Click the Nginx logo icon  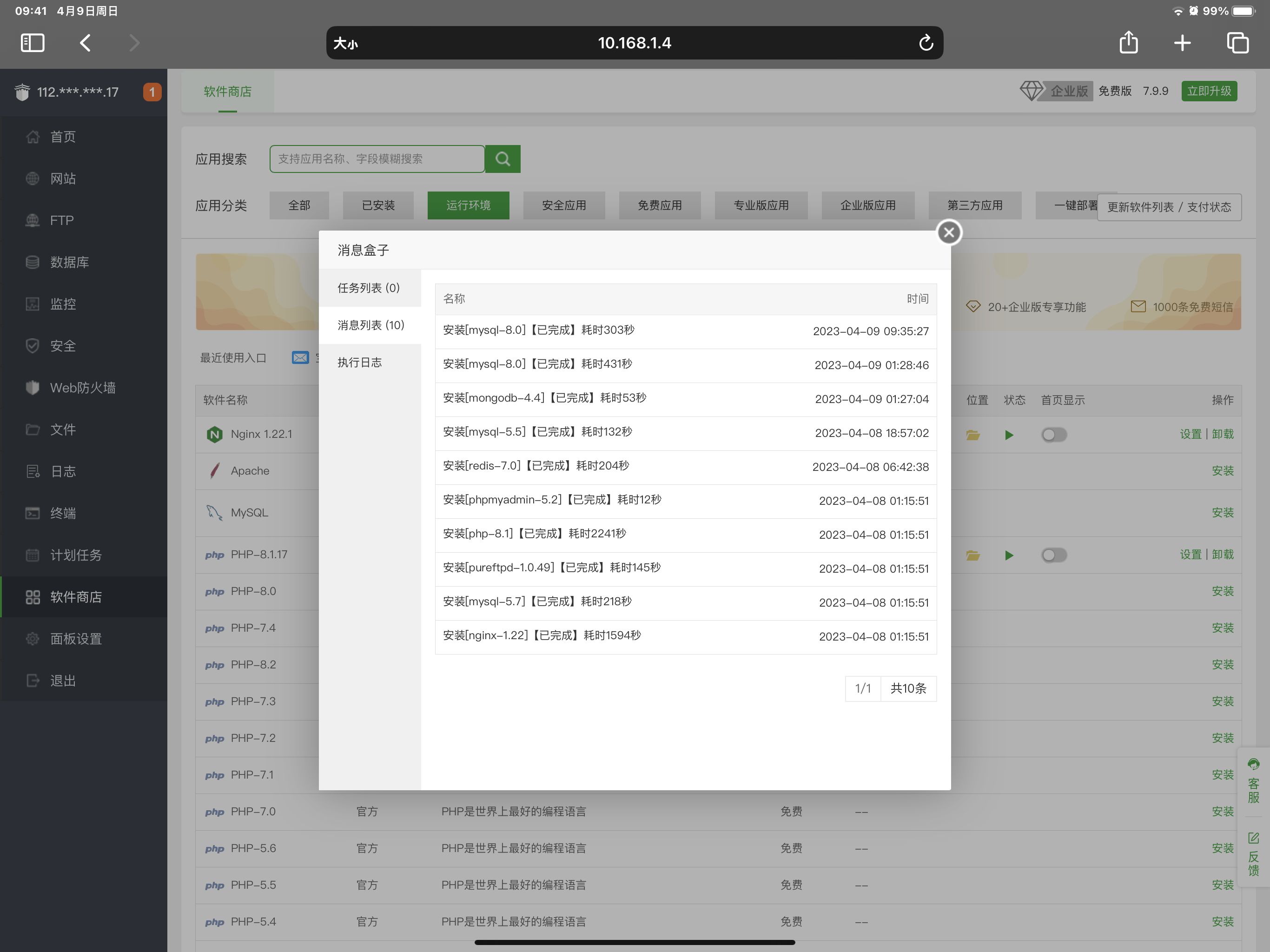[x=214, y=435]
